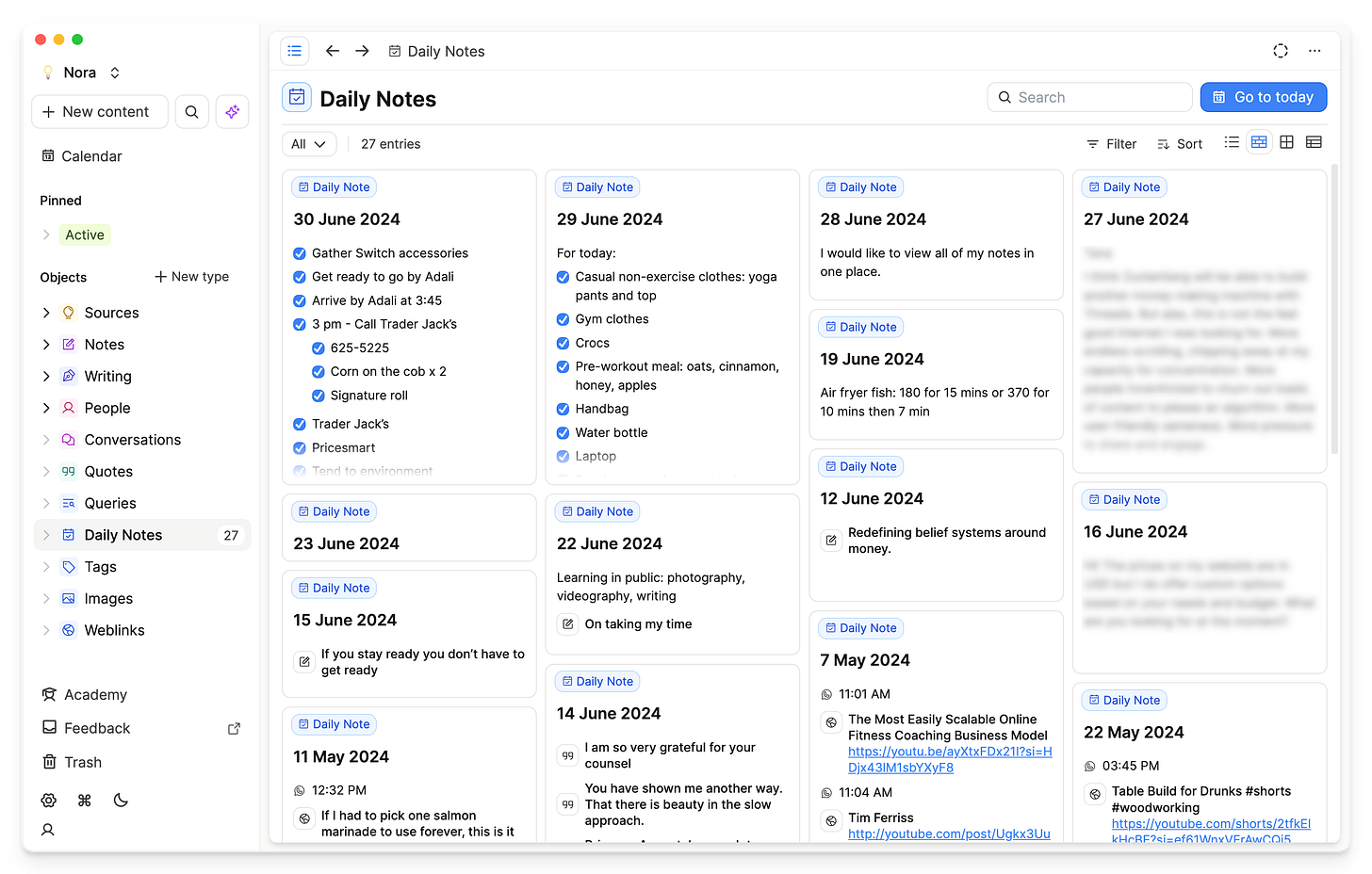Uncheck 'Gather Switch accessories' checkbox
Screen dimensions: 1372x874
click(x=300, y=253)
